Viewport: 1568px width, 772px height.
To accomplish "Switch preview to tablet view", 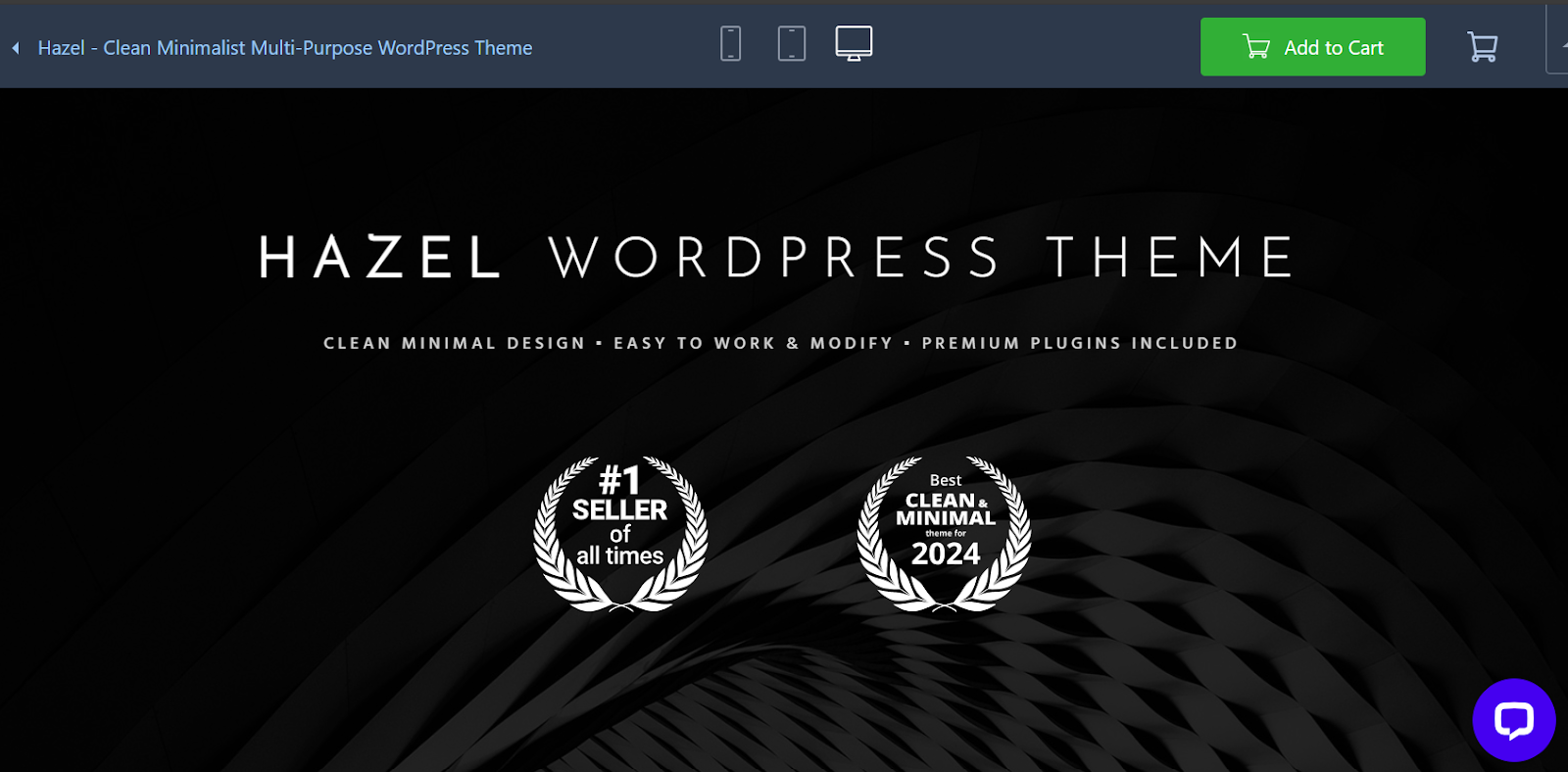I will coord(792,44).
